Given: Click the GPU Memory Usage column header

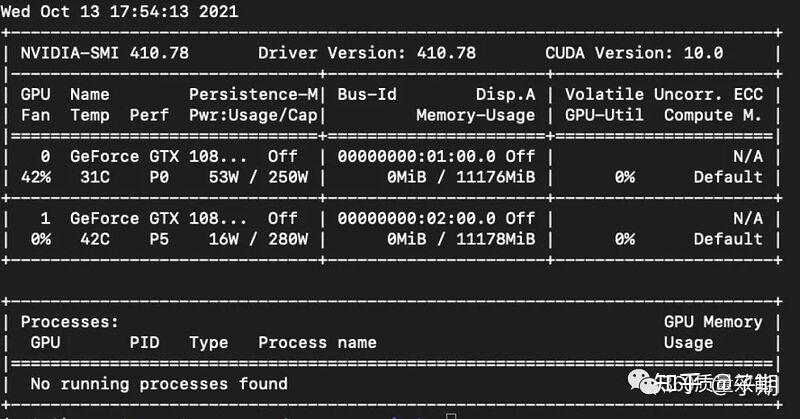Looking at the screenshot, I should click(713, 332).
